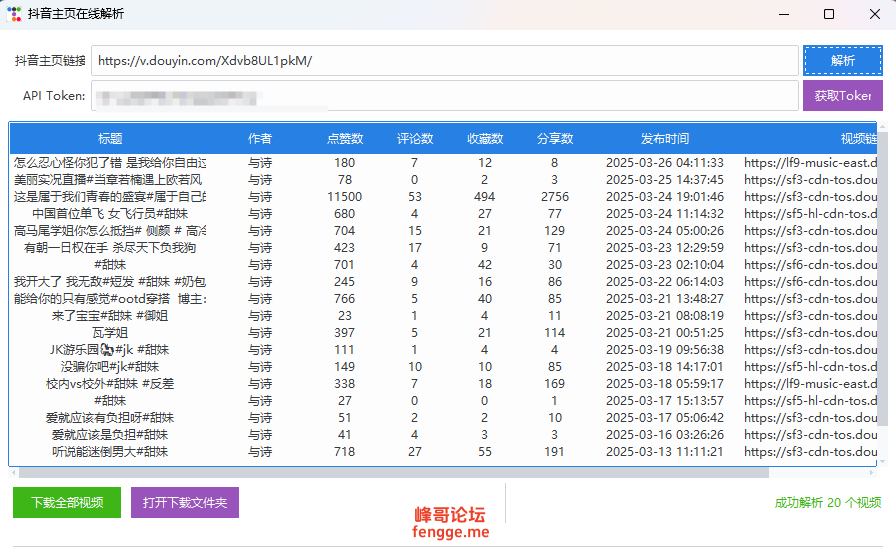The height and width of the screenshot is (547, 896).
Task: Sort by 发布时间 column header
Action: [x=665, y=138]
